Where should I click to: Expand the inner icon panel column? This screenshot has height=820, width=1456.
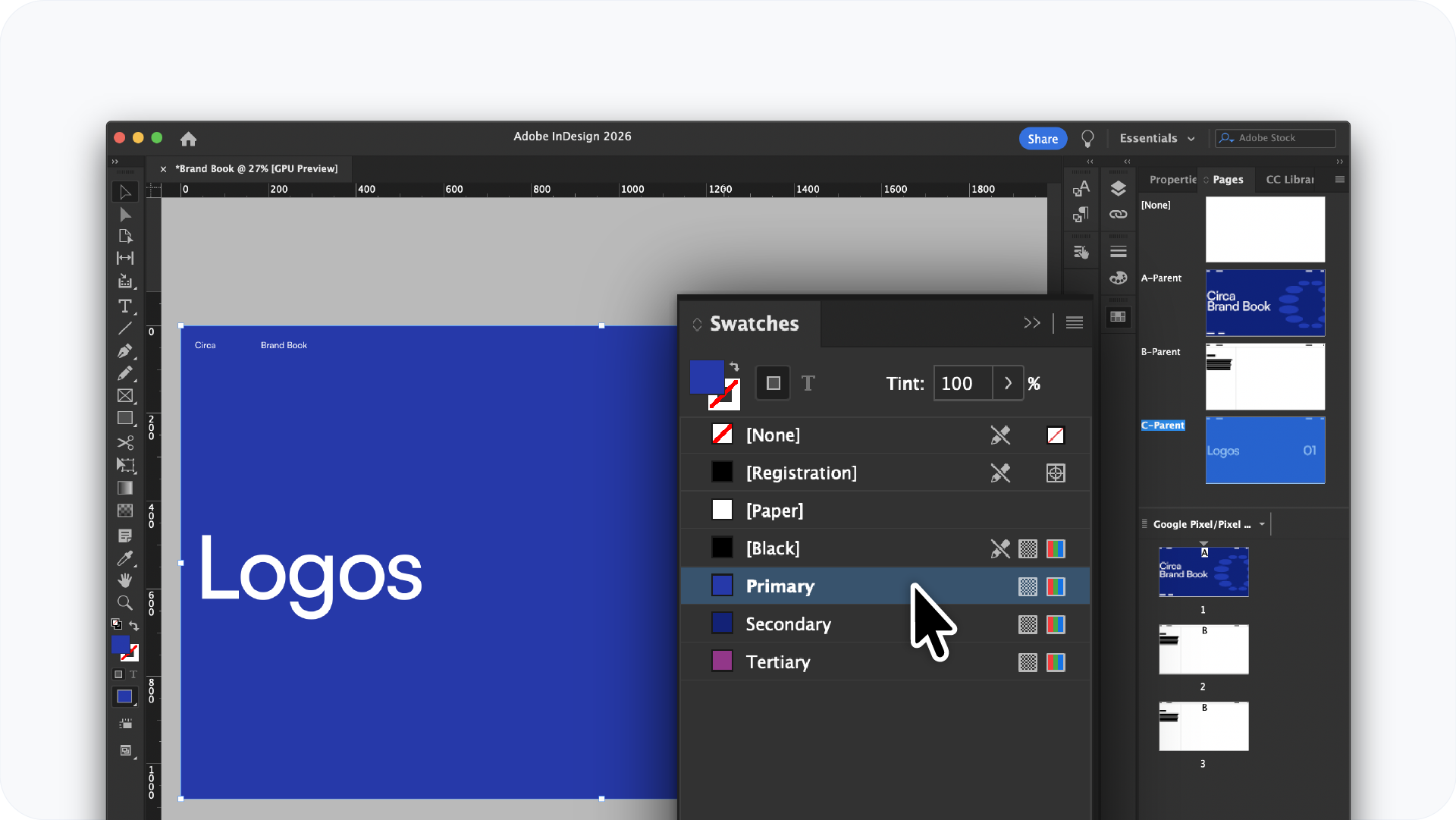1127,162
